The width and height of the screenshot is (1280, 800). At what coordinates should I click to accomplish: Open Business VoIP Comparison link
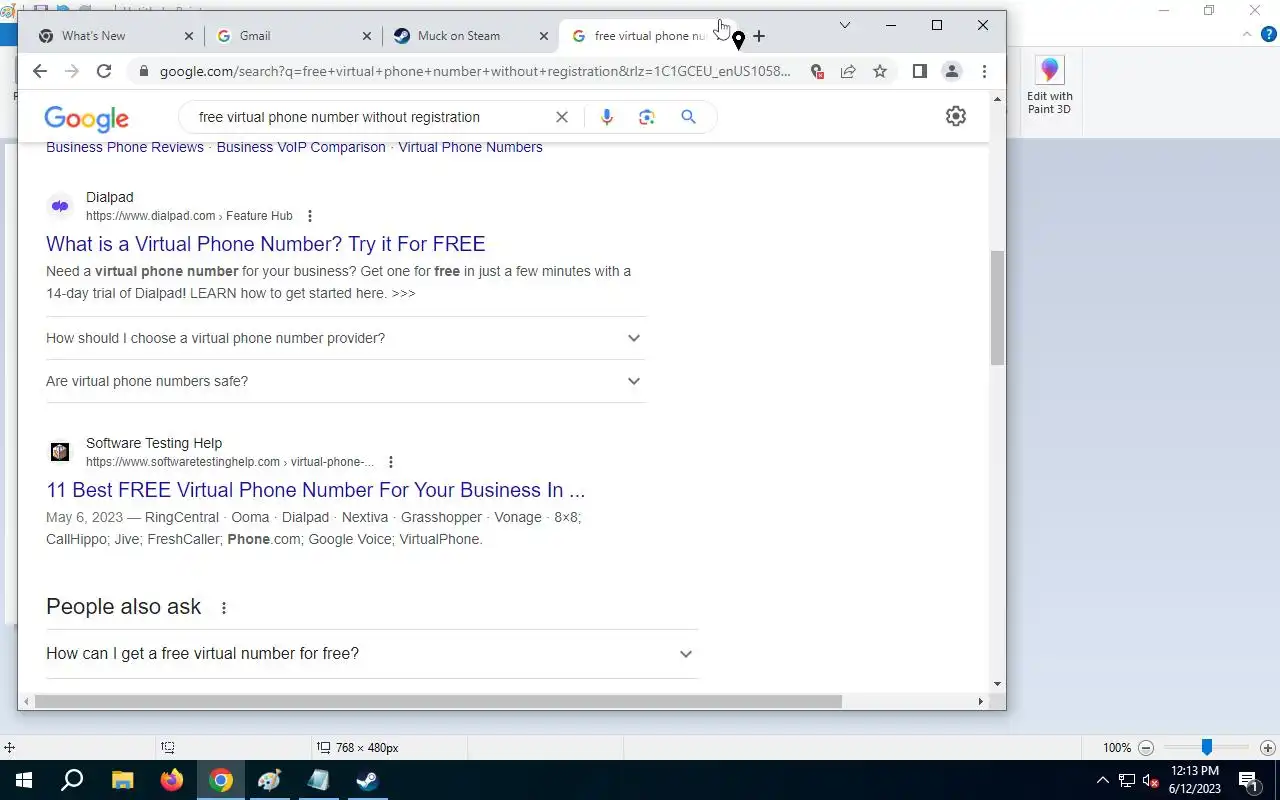301,147
